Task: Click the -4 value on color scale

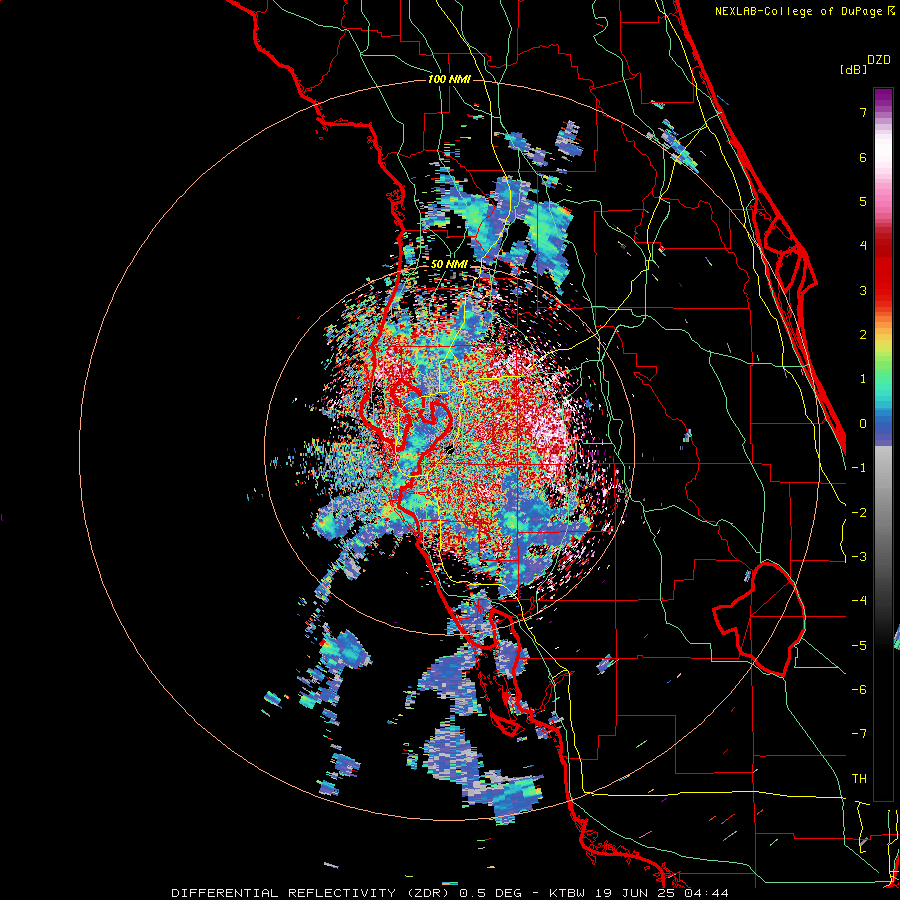Action: [859, 601]
